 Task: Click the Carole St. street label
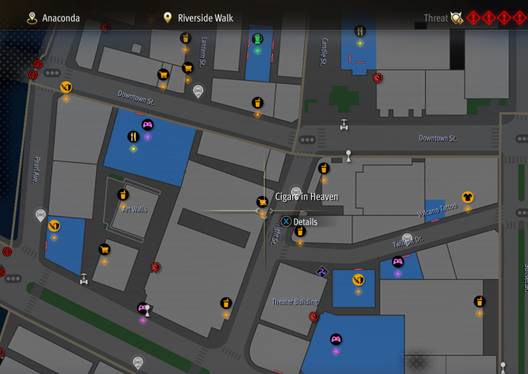[x=324, y=51]
